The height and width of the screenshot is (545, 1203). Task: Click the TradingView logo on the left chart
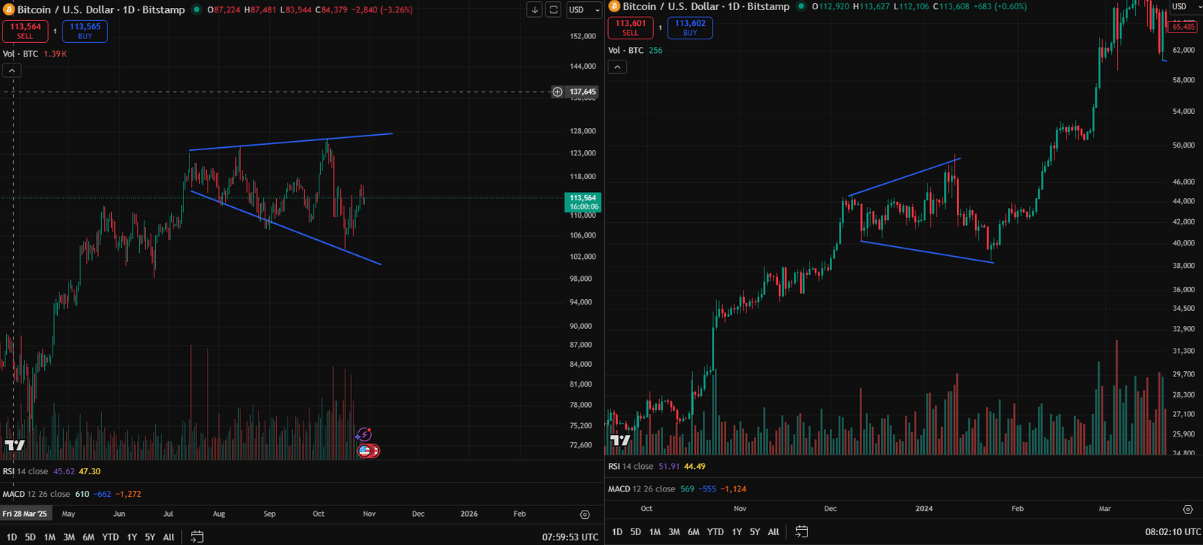[x=15, y=445]
